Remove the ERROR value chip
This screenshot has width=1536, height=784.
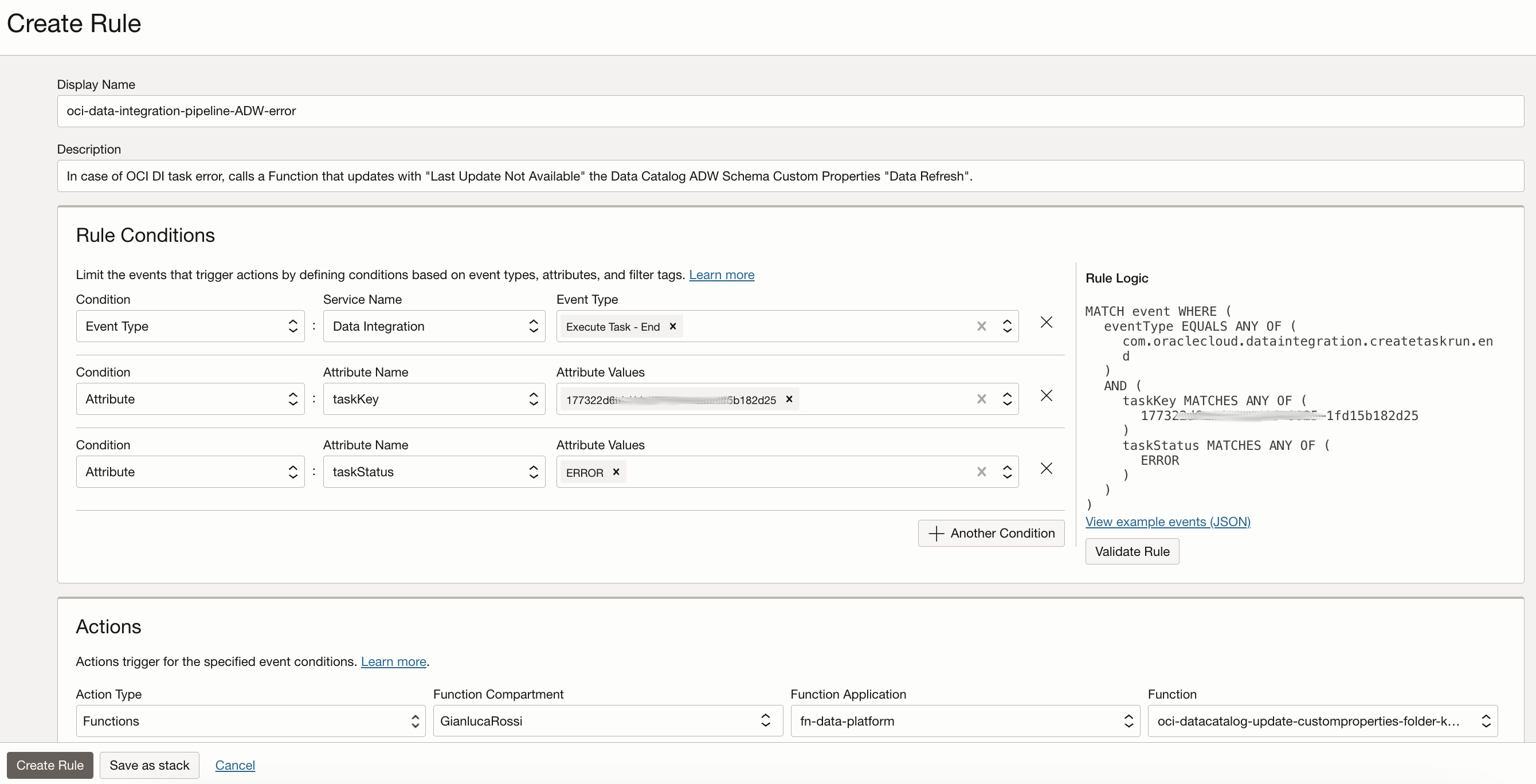coord(616,472)
